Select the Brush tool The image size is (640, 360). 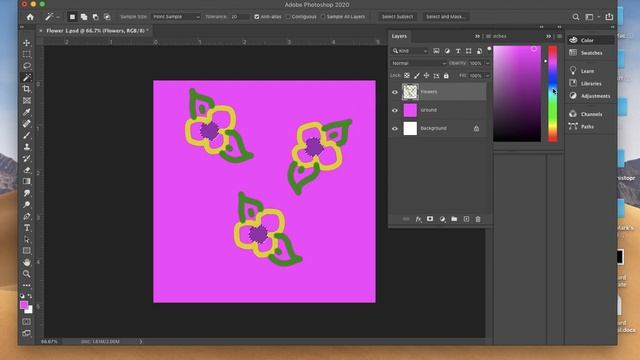click(27, 135)
